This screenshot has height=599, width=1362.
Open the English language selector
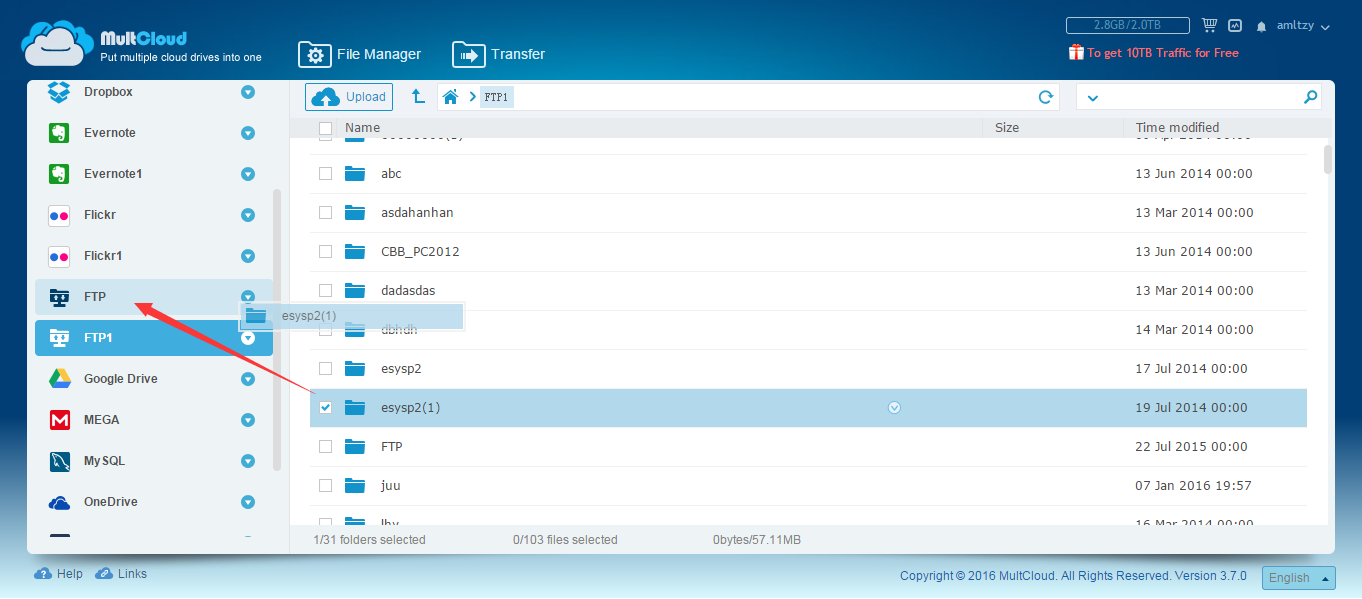coord(1299,578)
